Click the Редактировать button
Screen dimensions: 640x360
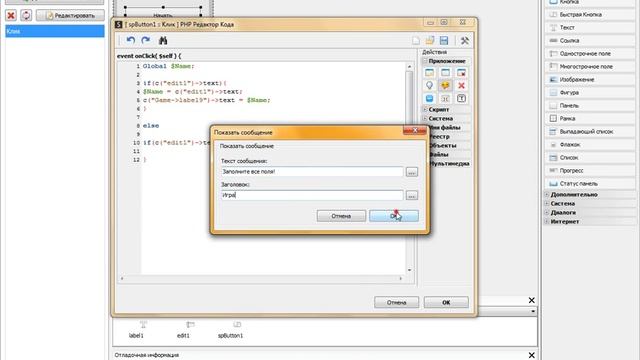tap(70, 16)
